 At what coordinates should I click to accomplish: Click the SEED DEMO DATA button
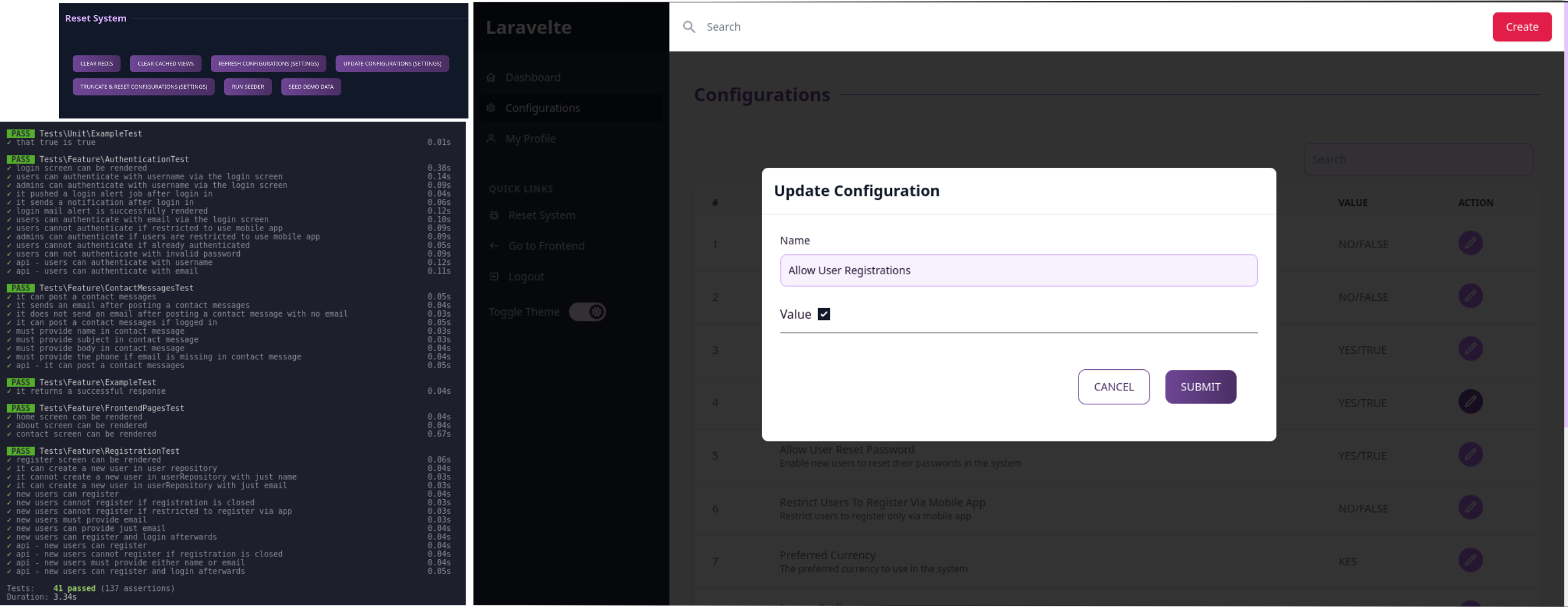coord(310,87)
